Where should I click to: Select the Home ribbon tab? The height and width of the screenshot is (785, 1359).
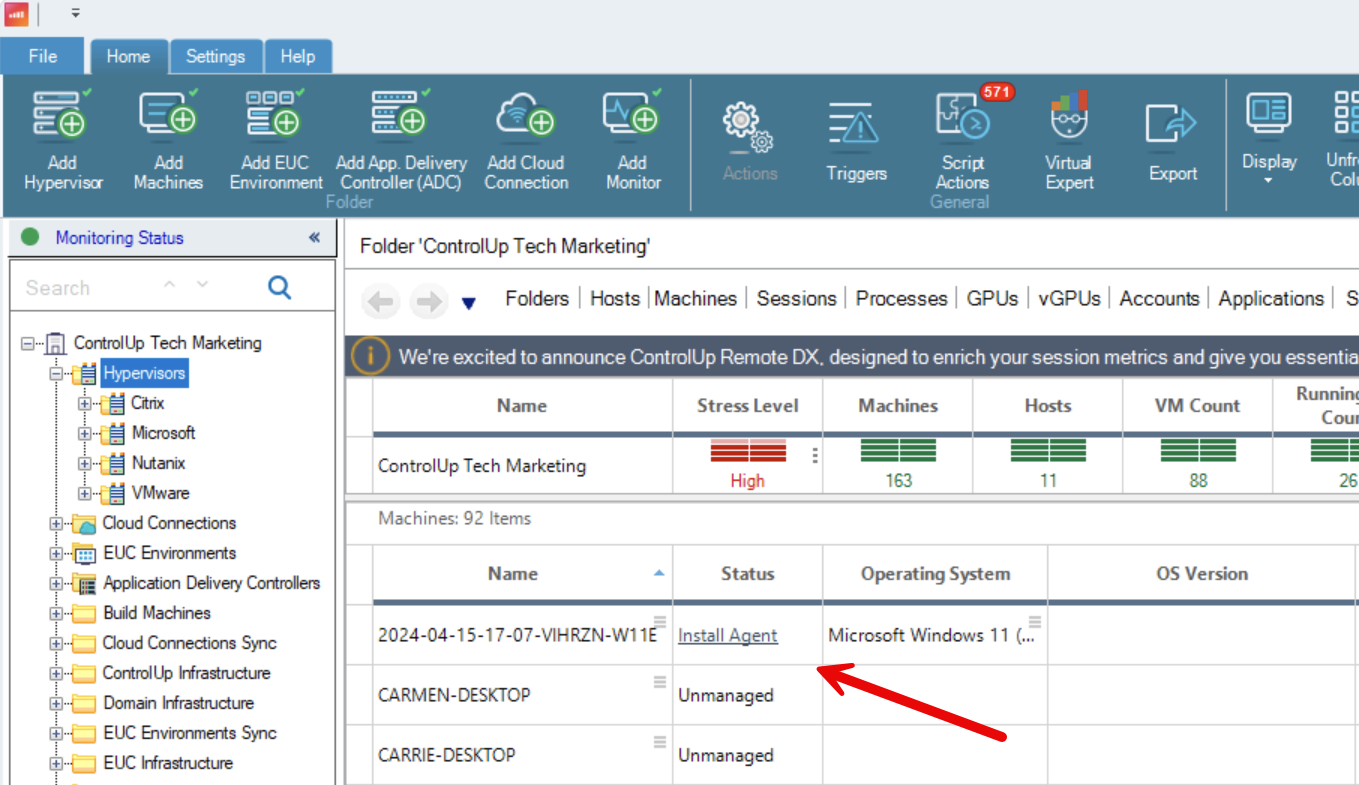click(128, 57)
